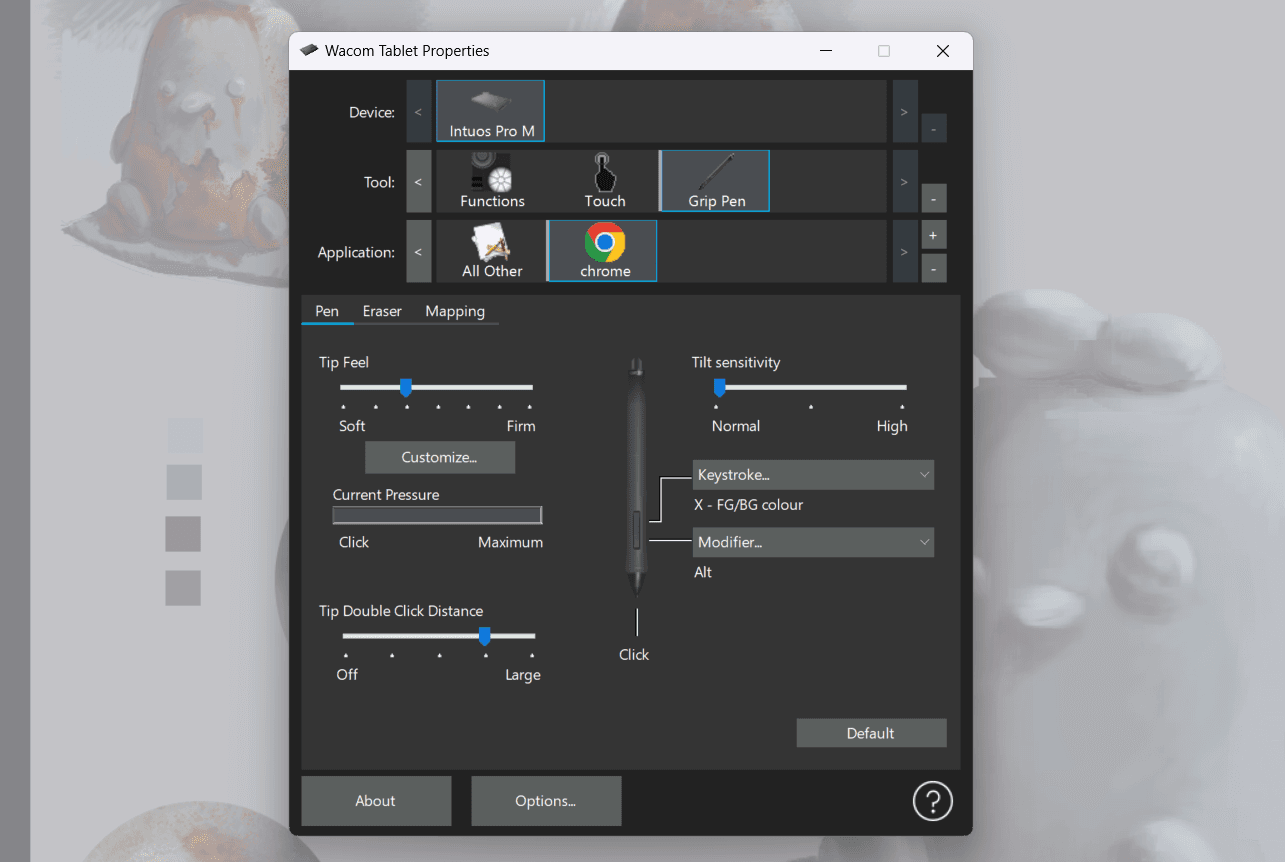The height and width of the screenshot is (862, 1285).
Task: Switch to the Eraser tab
Action: point(382,311)
